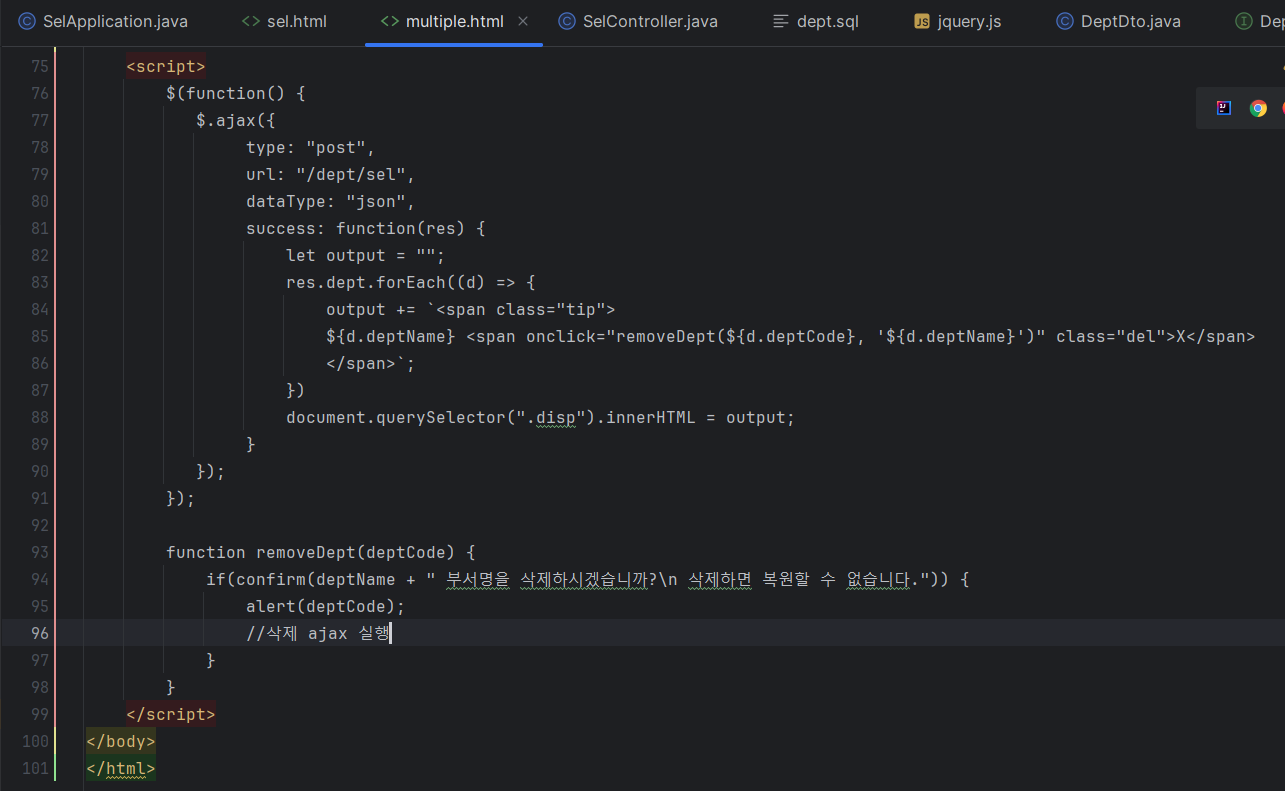Screen dimensions: 1285x791
Task: Click line number 96 in gutter
Action: [x=39, y=633]
